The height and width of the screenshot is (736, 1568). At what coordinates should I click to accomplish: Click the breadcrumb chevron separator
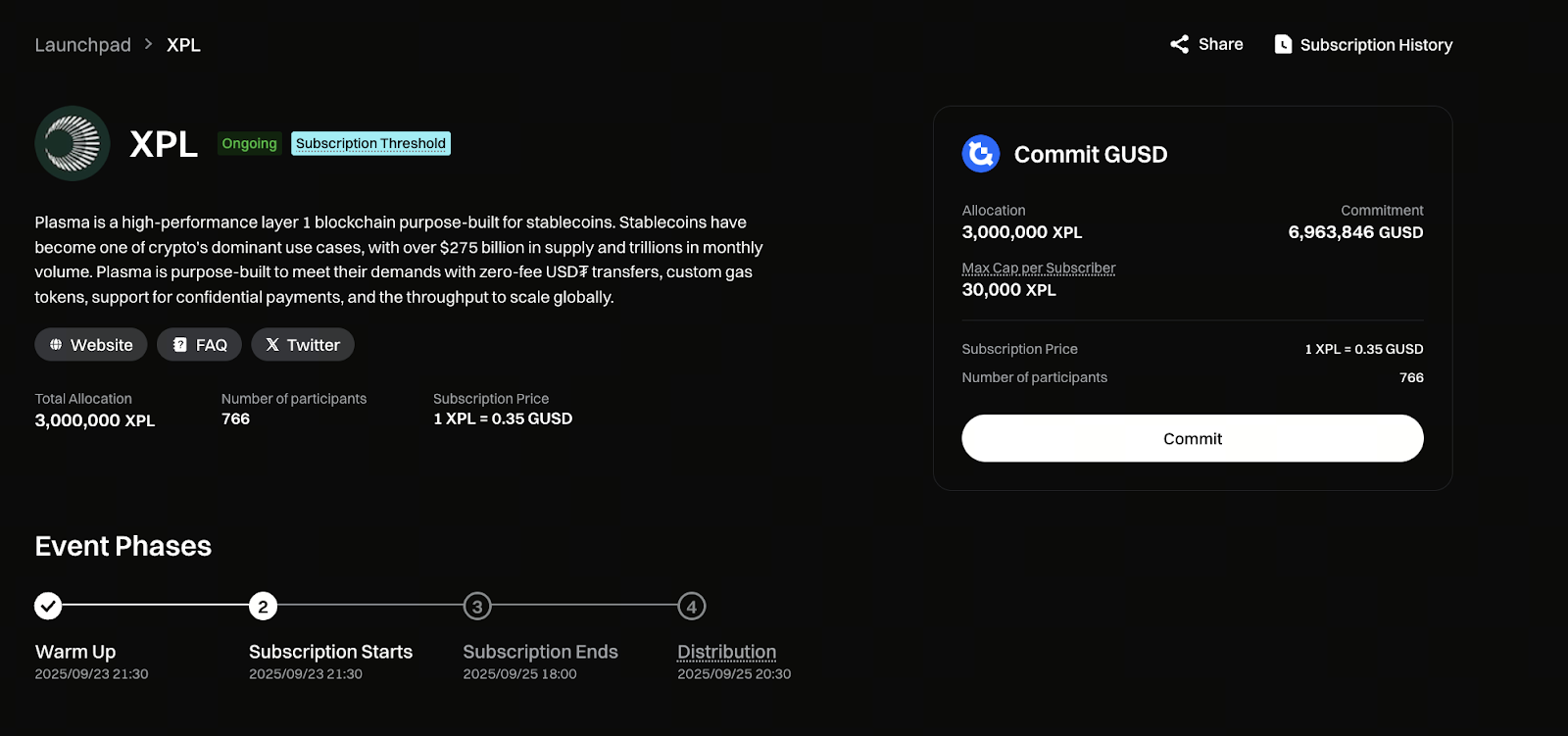click(x=149, y=44)
